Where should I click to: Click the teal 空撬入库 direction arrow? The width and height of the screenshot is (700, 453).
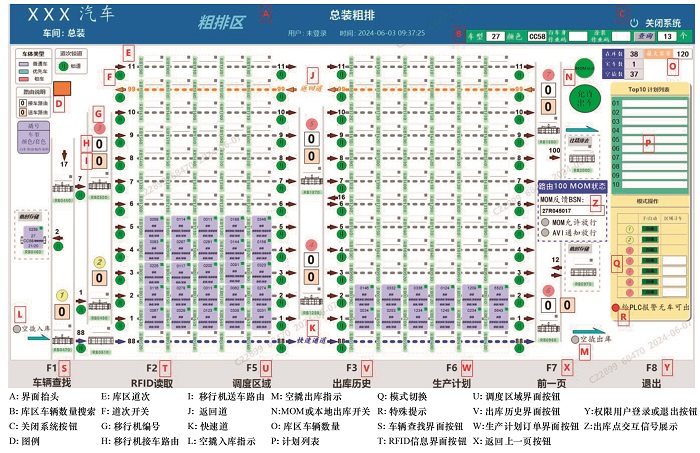click(x=39, y=338)
